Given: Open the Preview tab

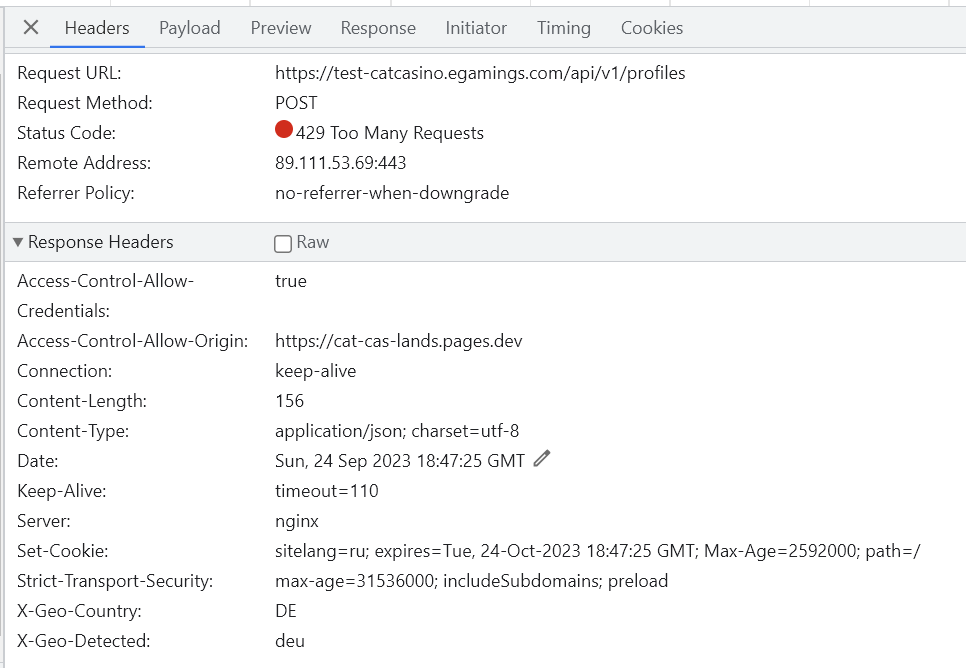Looking at the screenshot, I should (280, 28).
